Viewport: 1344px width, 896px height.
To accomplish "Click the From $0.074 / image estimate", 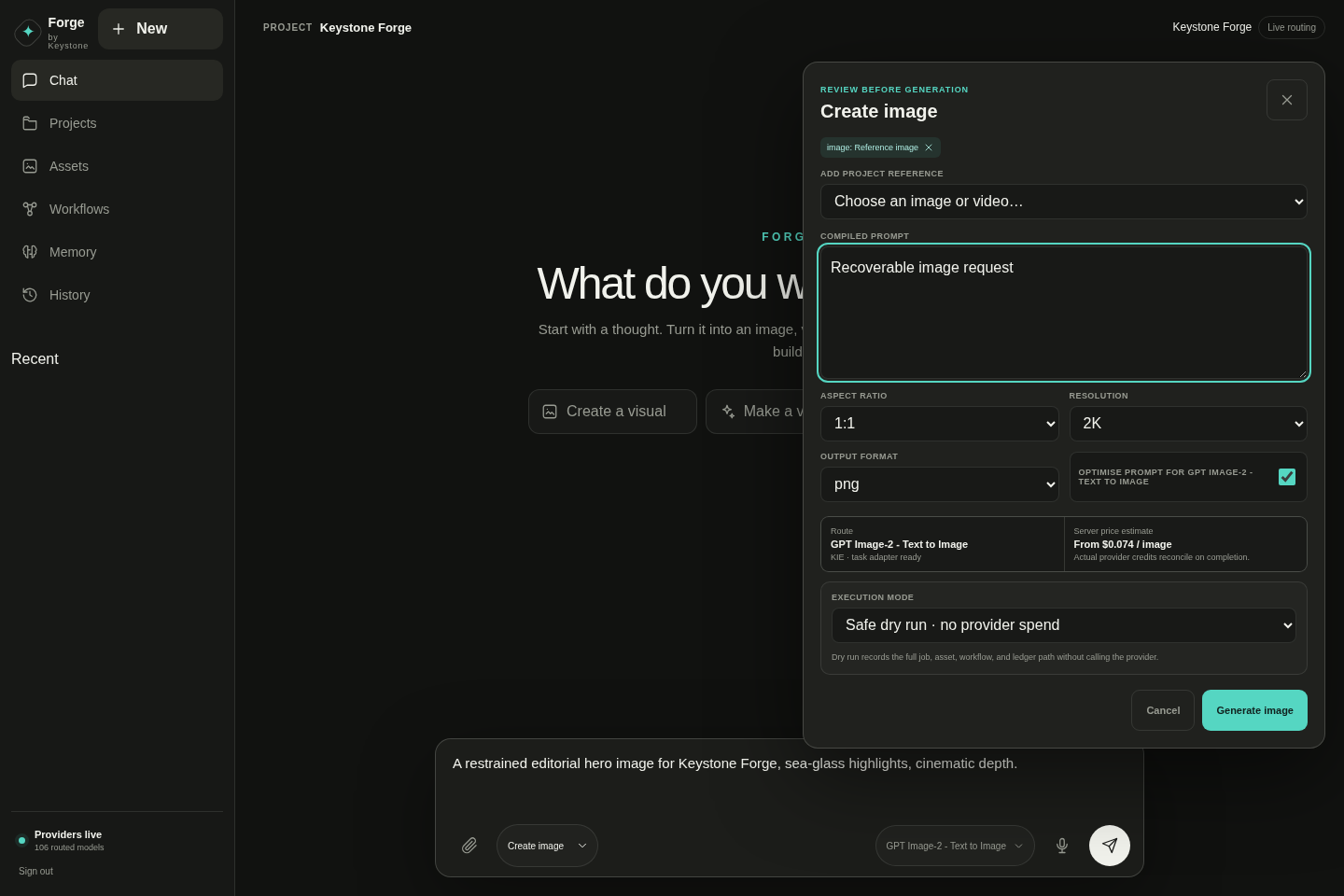I will point(1123,544).
